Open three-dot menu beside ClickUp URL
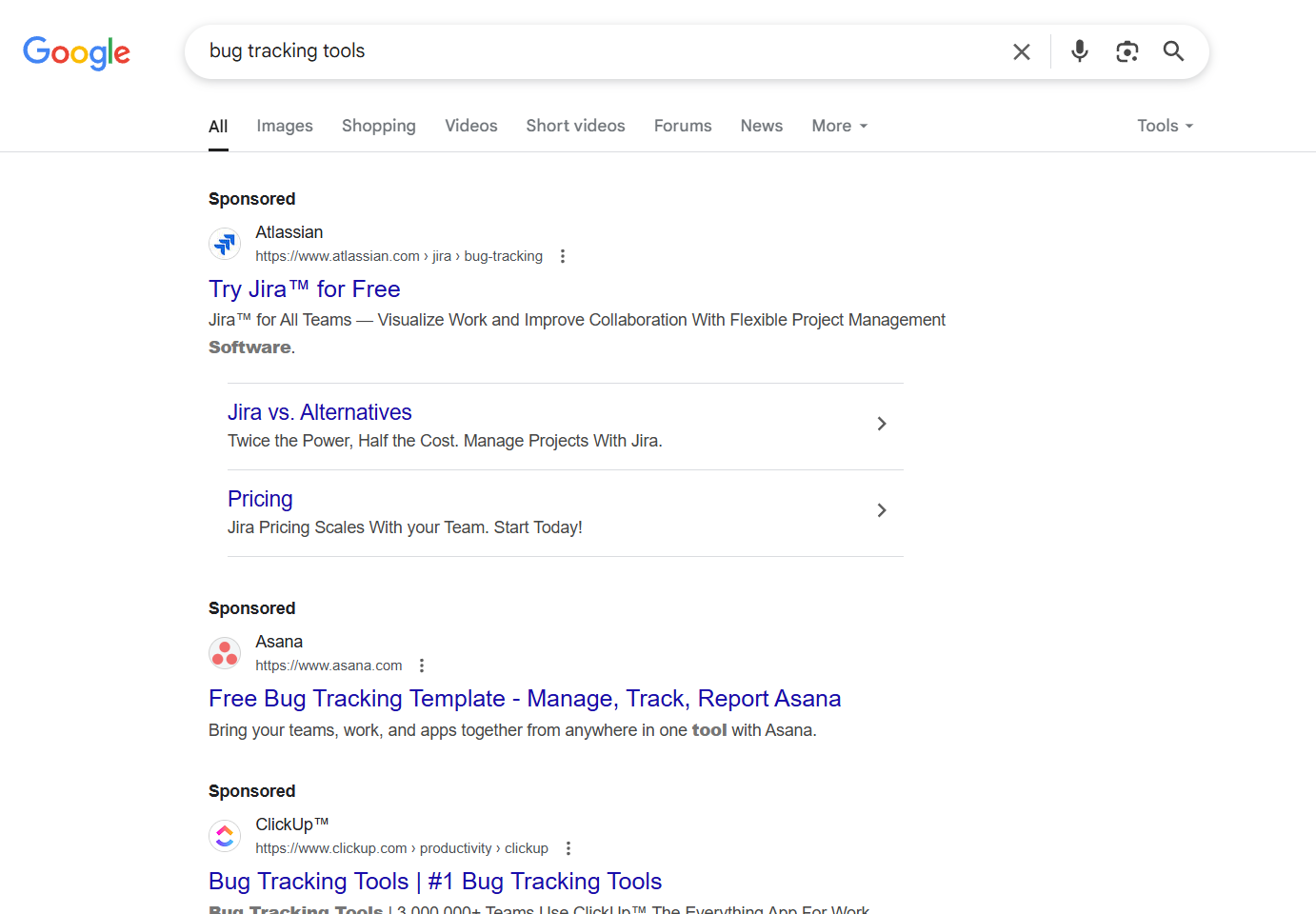This screenshot has width=1316, height=914. [x=568, y=848]
